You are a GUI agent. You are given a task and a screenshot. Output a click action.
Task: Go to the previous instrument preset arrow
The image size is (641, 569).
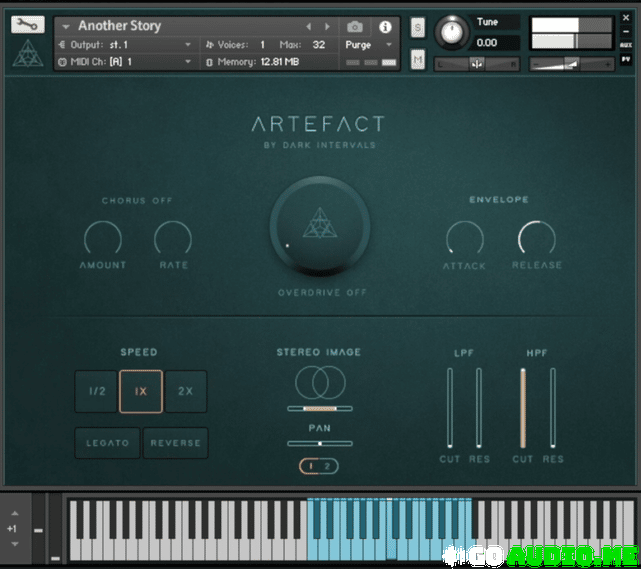308,27
